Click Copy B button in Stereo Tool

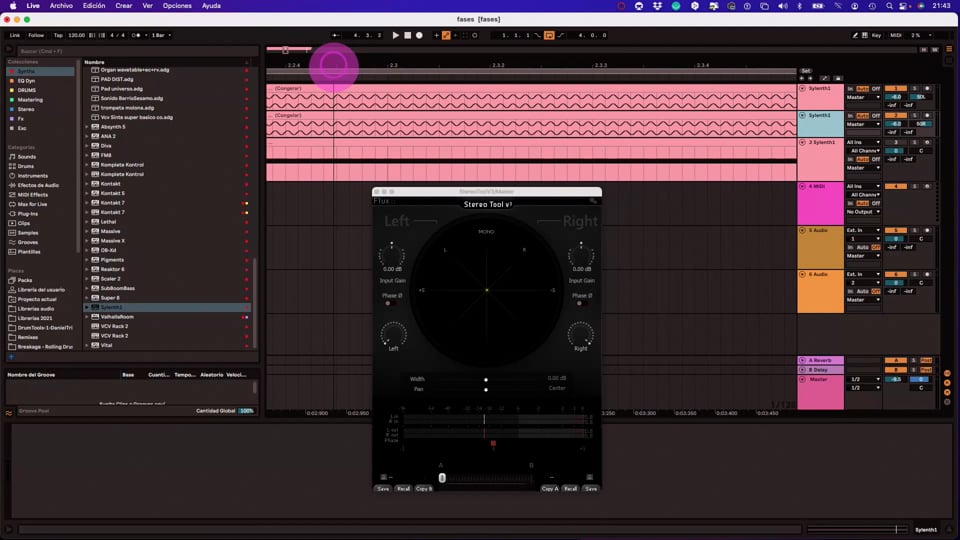tap(424, 489)
